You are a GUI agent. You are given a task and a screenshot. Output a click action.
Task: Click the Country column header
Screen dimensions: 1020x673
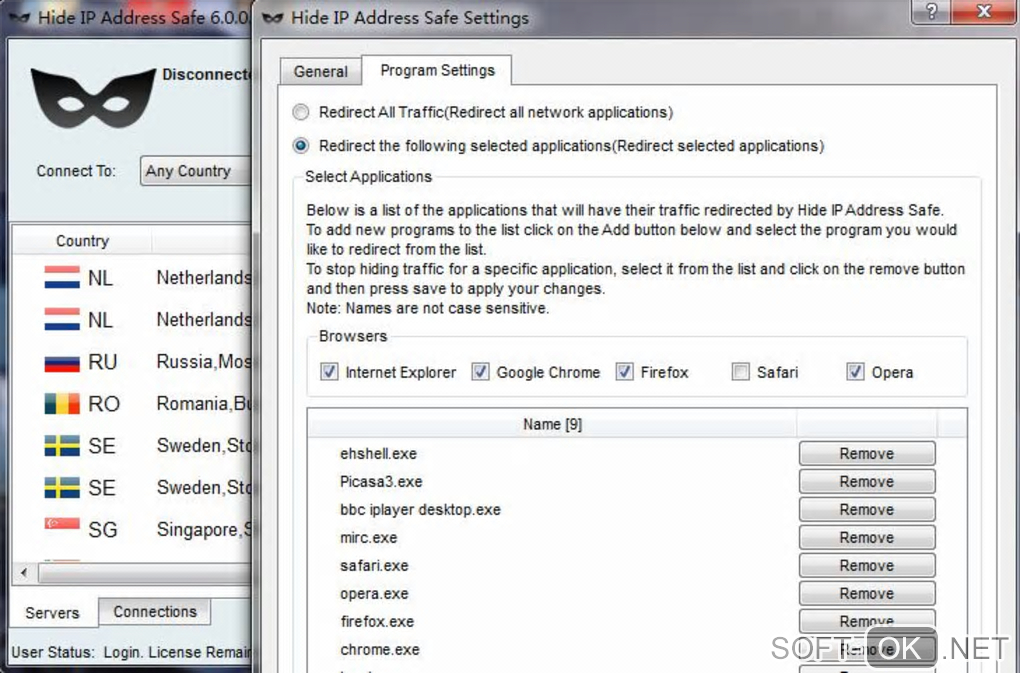pyautogui.click(x=82, y=241)
